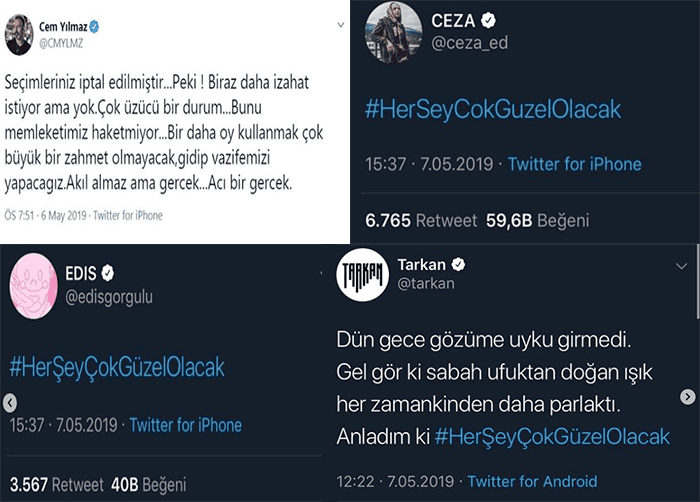Click "Twitter for iPhone" in CEZA's tweet
Image resolution: width=700 pixels, height=502 pixels.
click(x=574, y=164)
